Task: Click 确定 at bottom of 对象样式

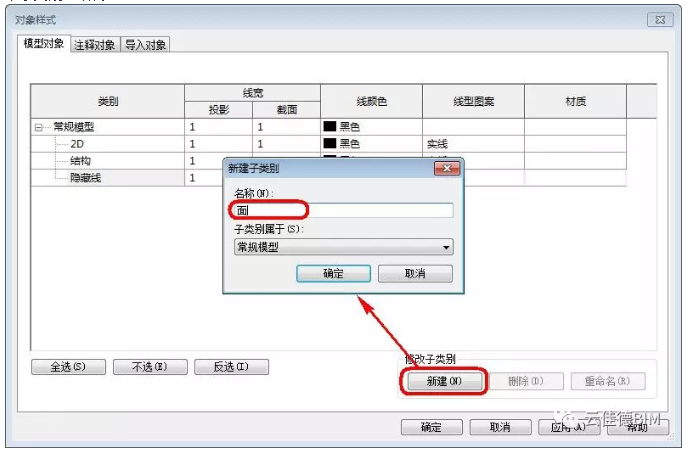Action: point(431,427)
